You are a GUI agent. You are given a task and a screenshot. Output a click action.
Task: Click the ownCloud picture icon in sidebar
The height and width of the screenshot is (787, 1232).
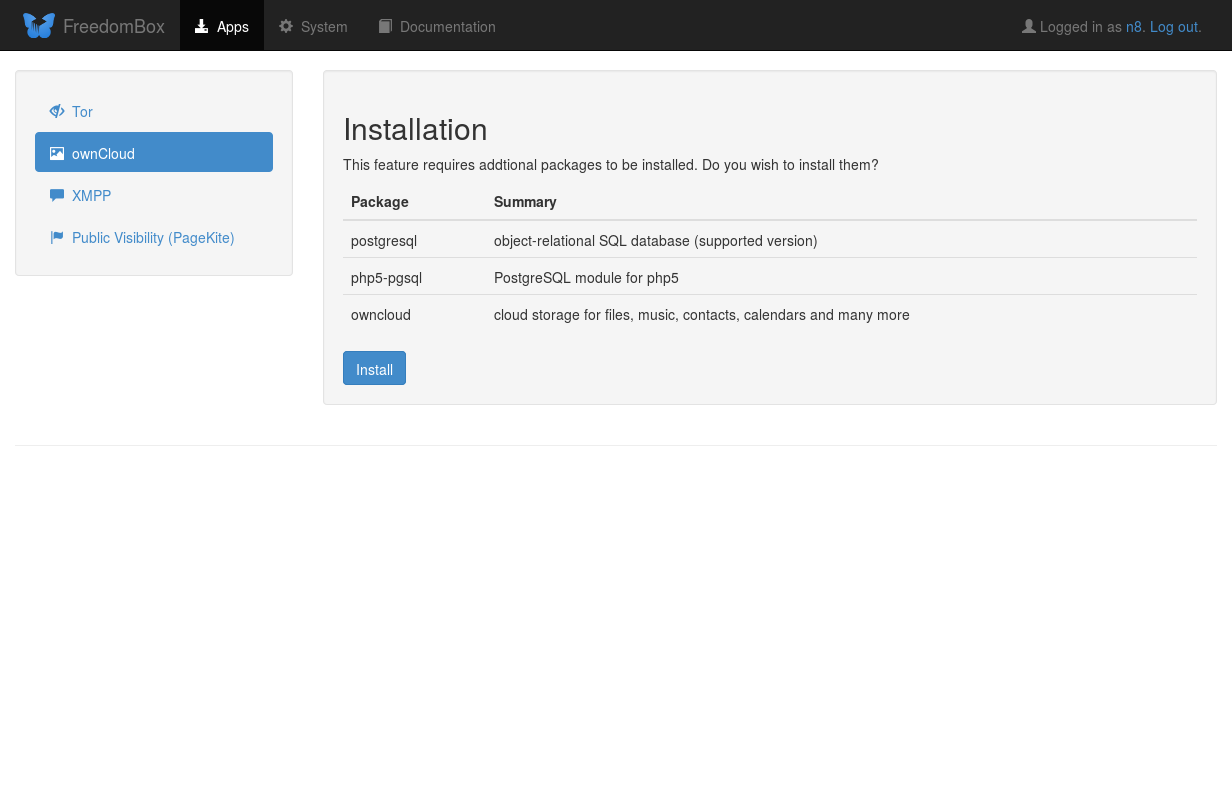click(x=57, y=154)
